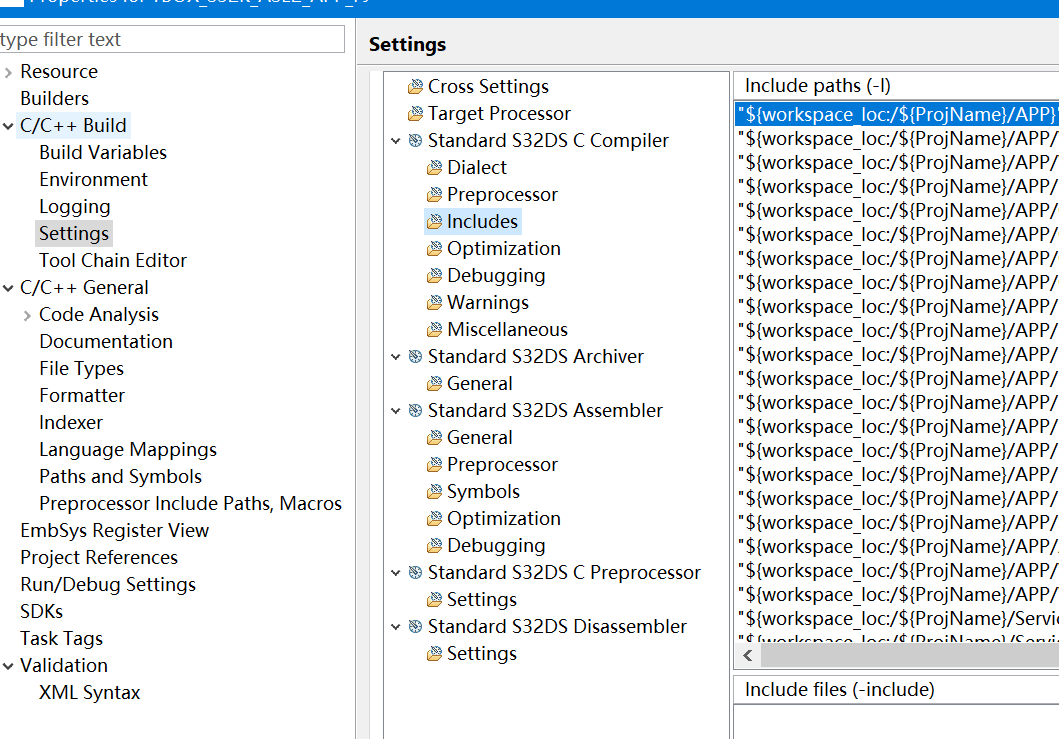Select Project References
Image resolution: width=1059 pixels, height=739 pixels.
(99, 558)
